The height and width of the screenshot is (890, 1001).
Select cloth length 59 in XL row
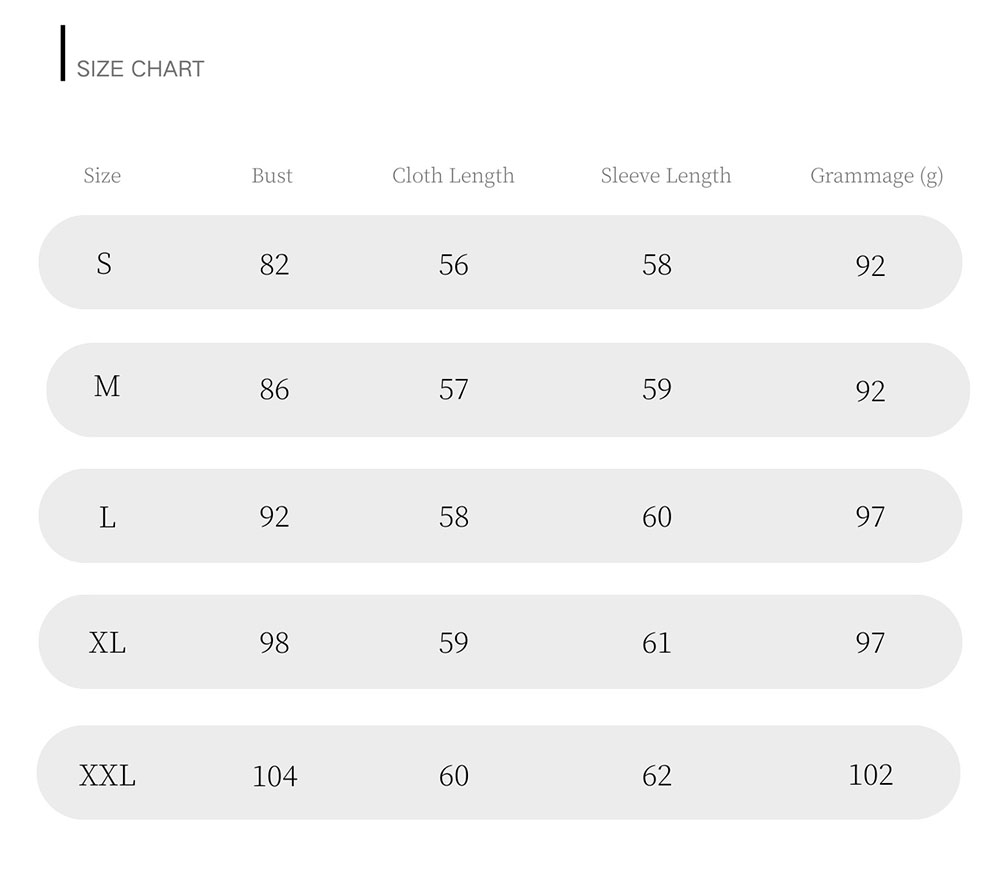click(454, 643)
